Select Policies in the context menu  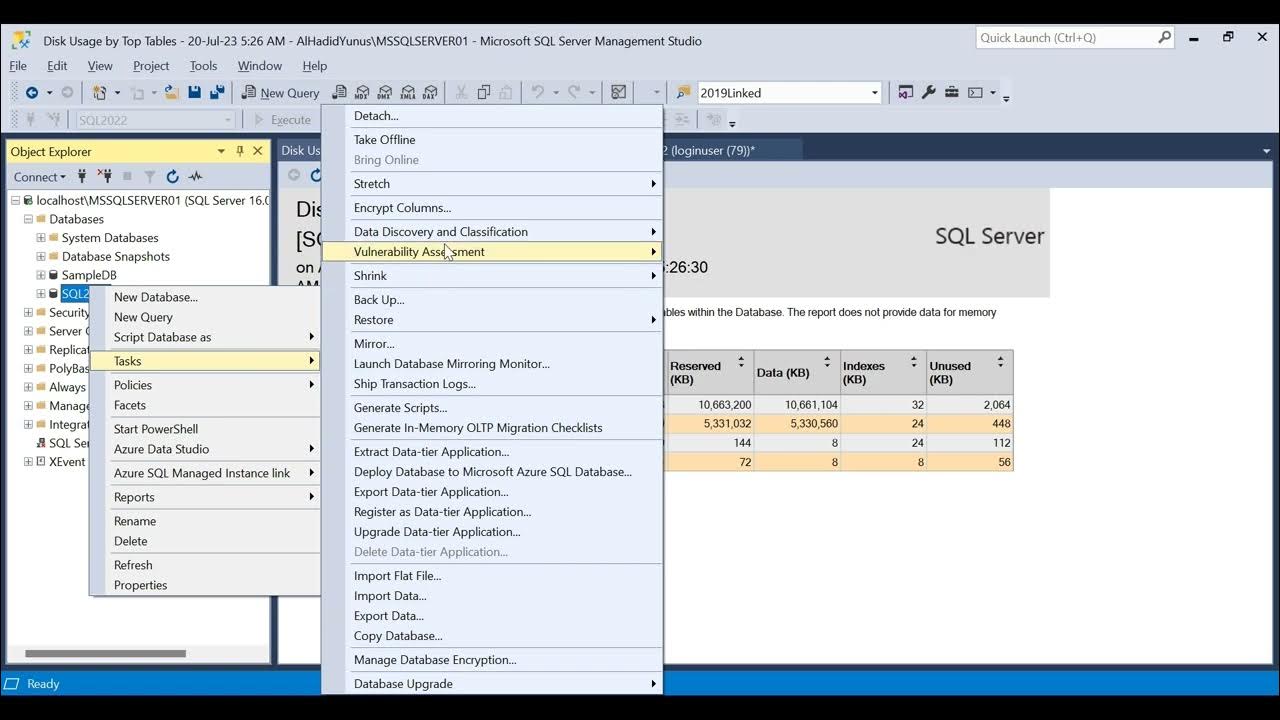coord(205,385)
